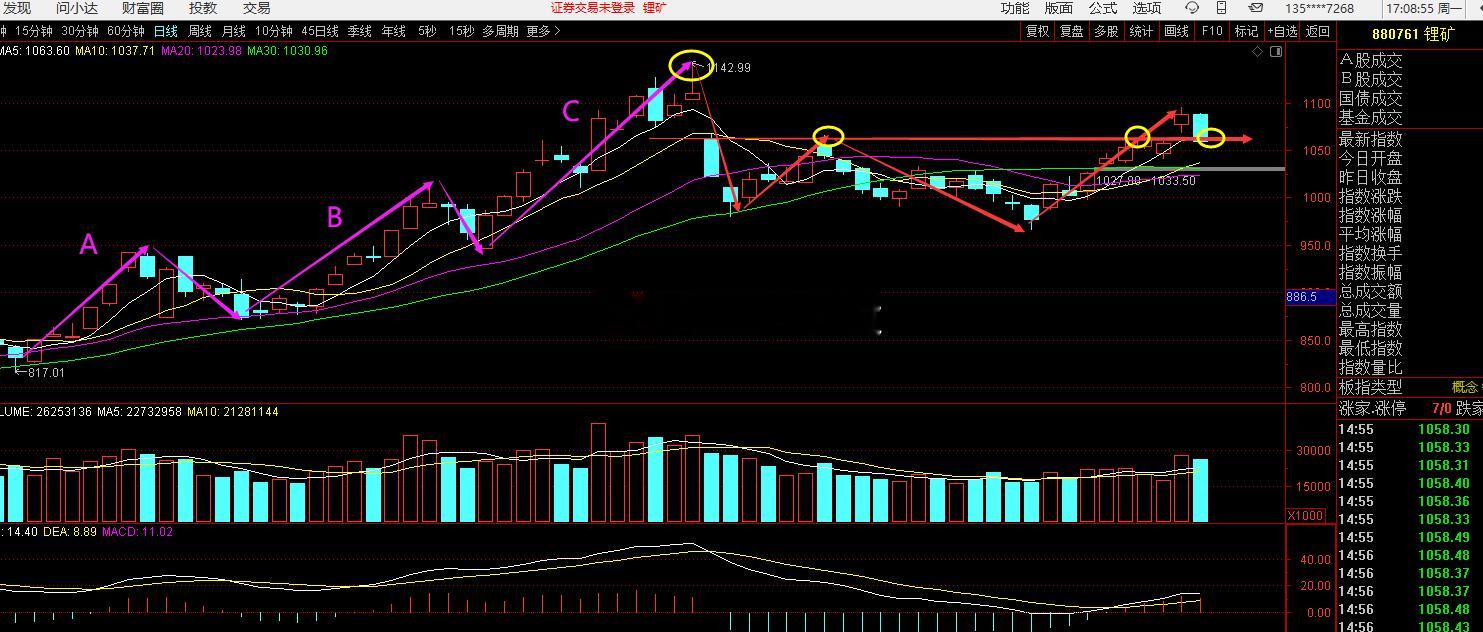Switch to 5秒 period
Viewport: 1483px width, 632px height.
point(428,31)
